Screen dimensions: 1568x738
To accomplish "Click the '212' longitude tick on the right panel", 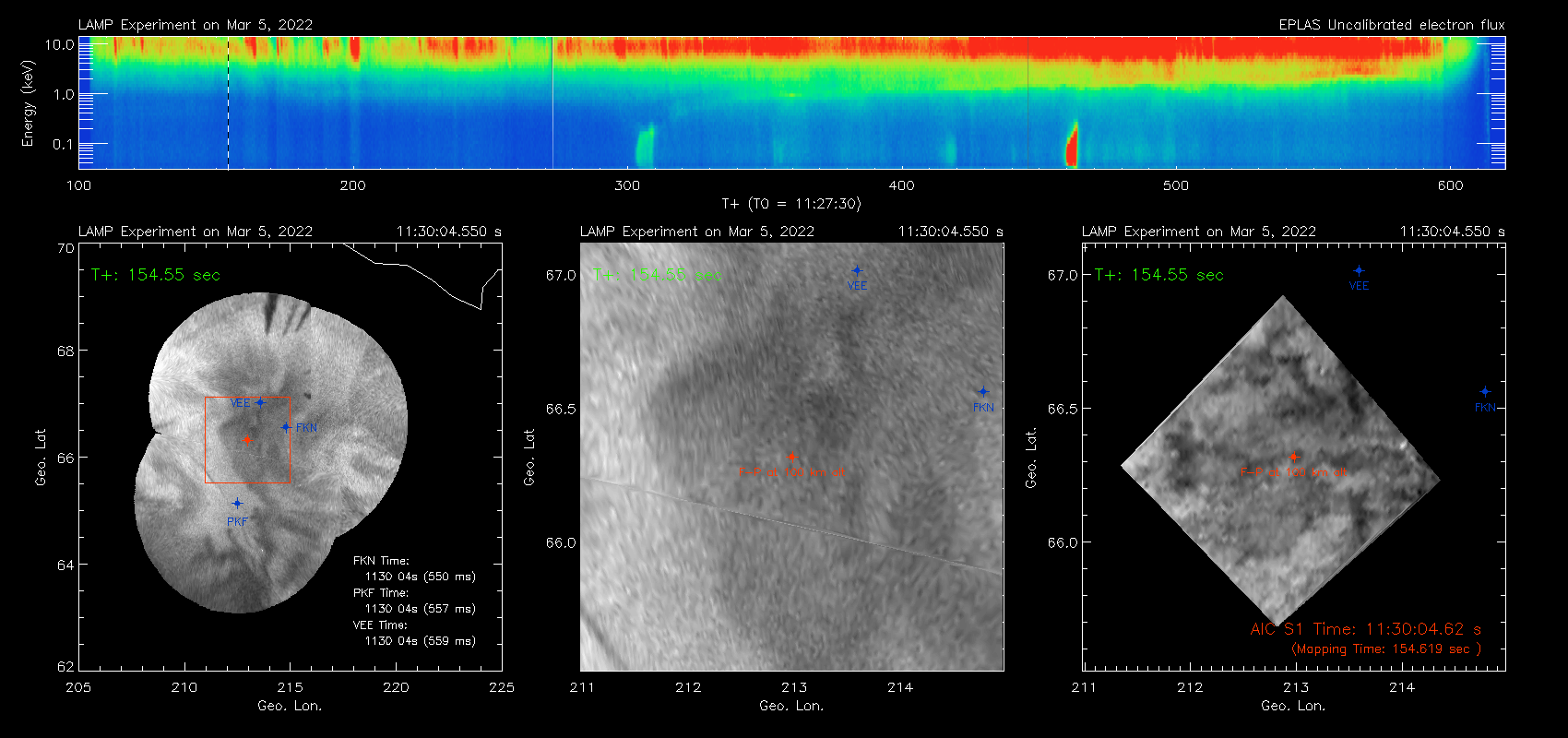I will (x=1190, y=687).
